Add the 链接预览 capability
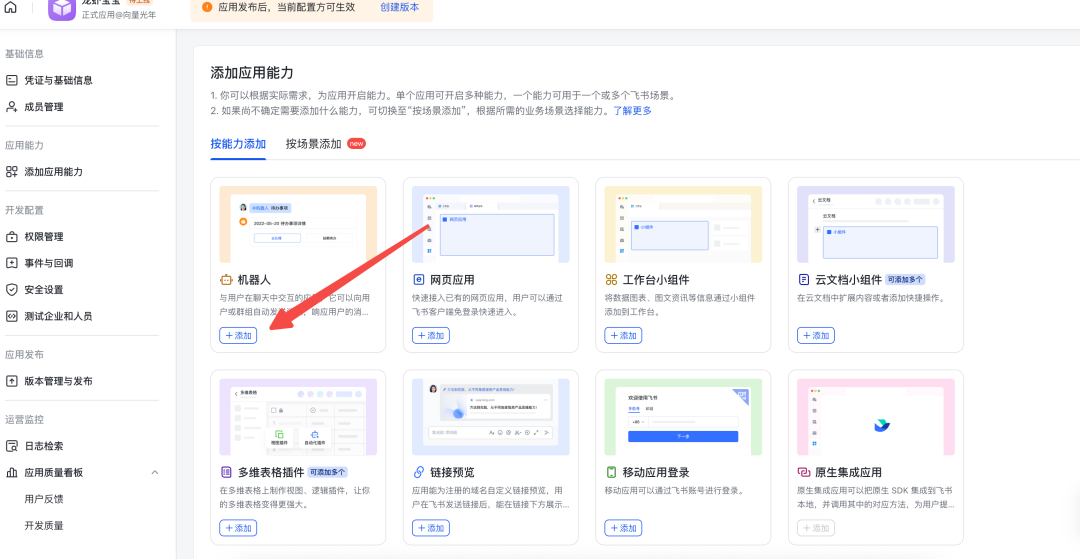The height and width of the screenshot is (559, 1080). (x=431, y=528)
